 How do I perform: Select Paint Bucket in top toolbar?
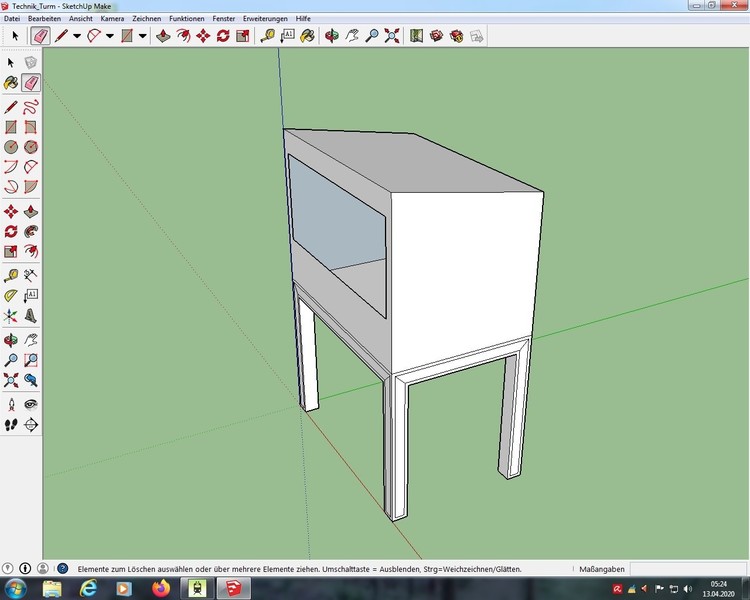pyautogui.click(x=307, y=36)
